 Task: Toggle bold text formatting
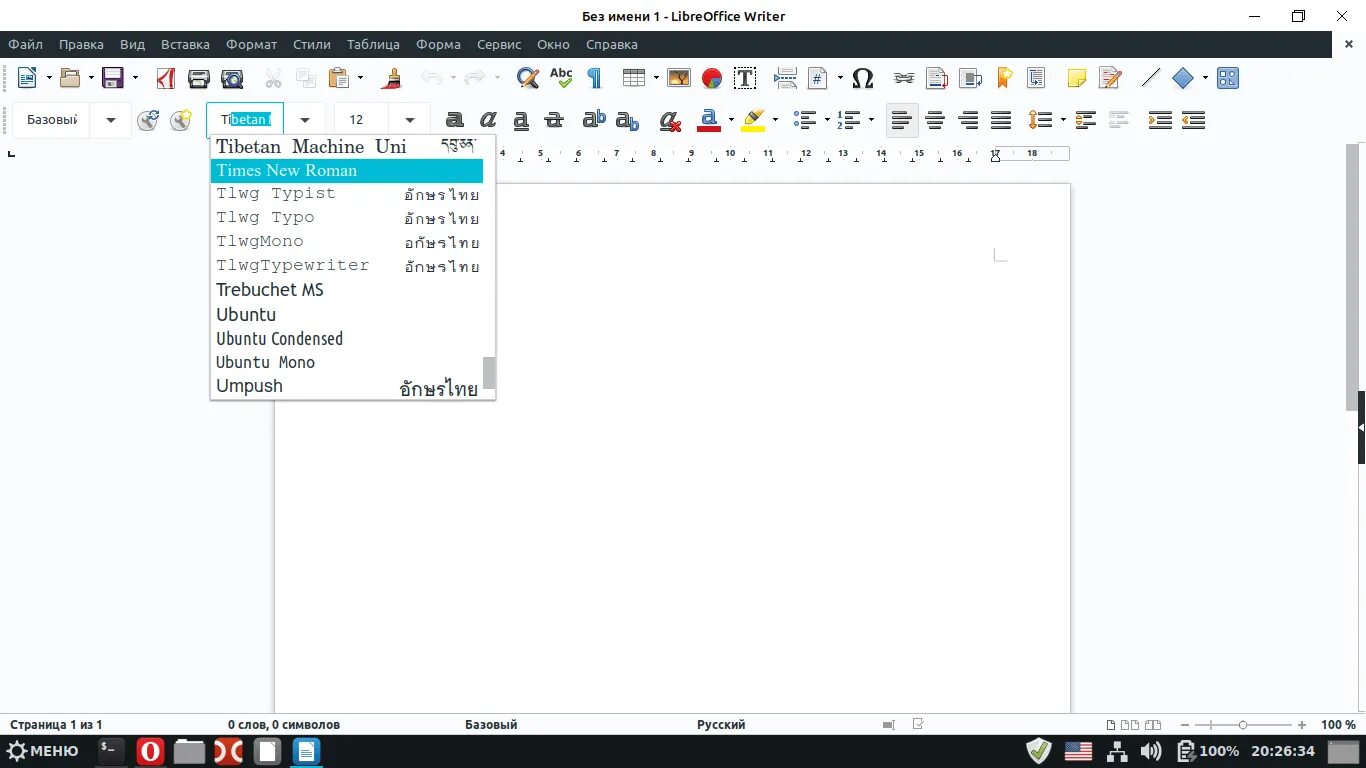[x=454, y=121]
